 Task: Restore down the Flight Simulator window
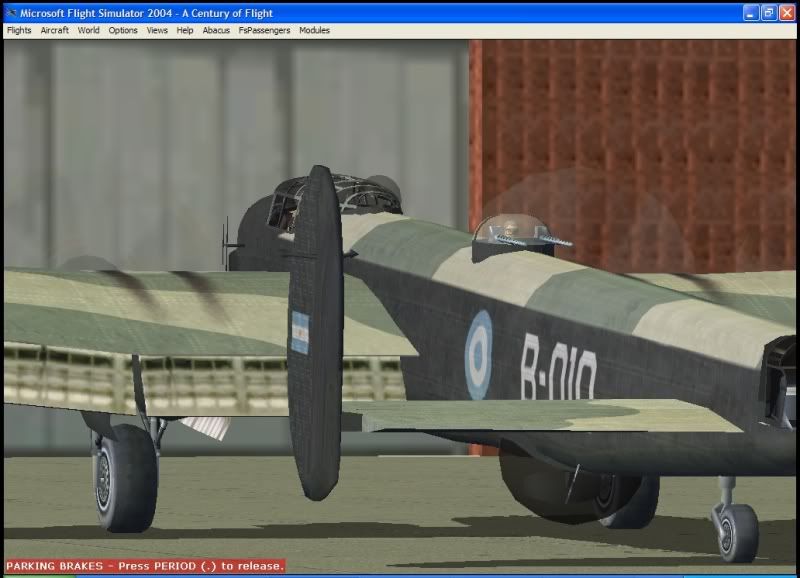click(x=768, y=13)
